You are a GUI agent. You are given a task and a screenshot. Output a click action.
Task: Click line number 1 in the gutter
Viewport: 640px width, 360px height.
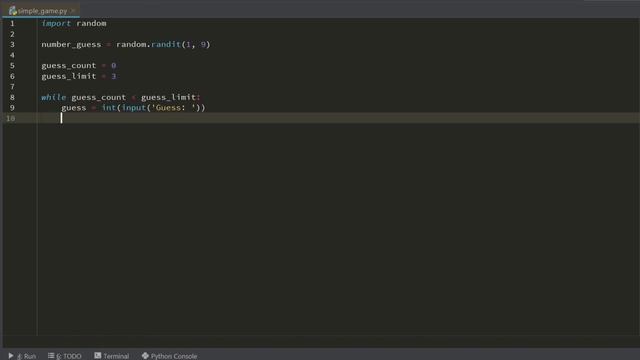click(12, 23)
